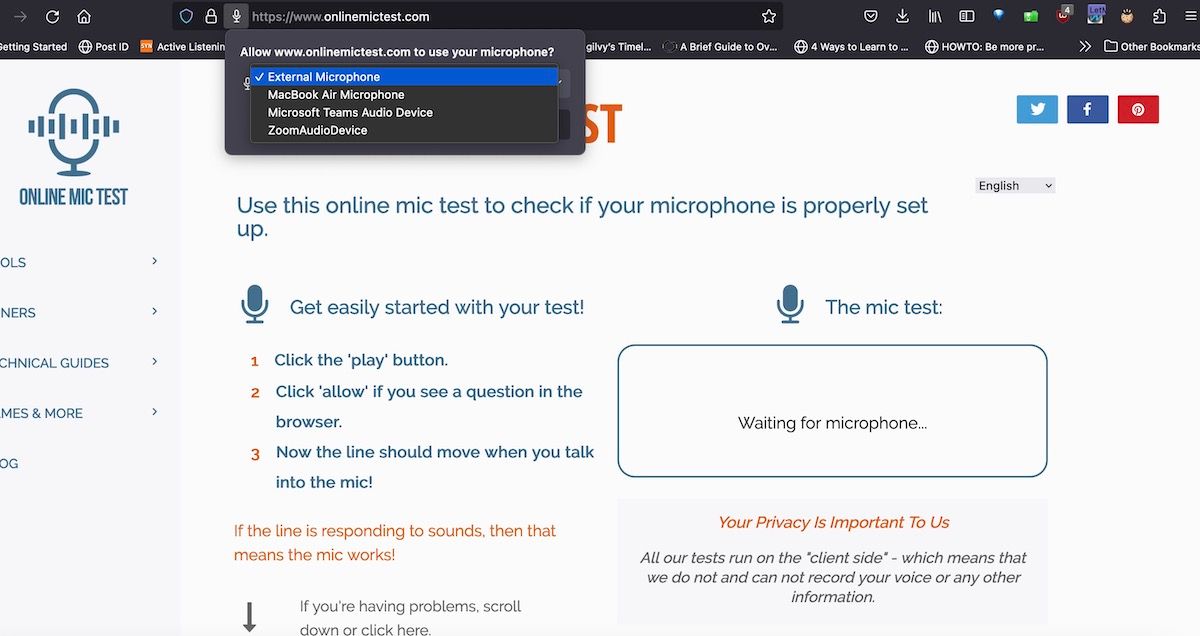The width and height of the screenshot is (1200, 636).
Task: Show more bookmarks with the double chevron
Action: click(1084, 47)
